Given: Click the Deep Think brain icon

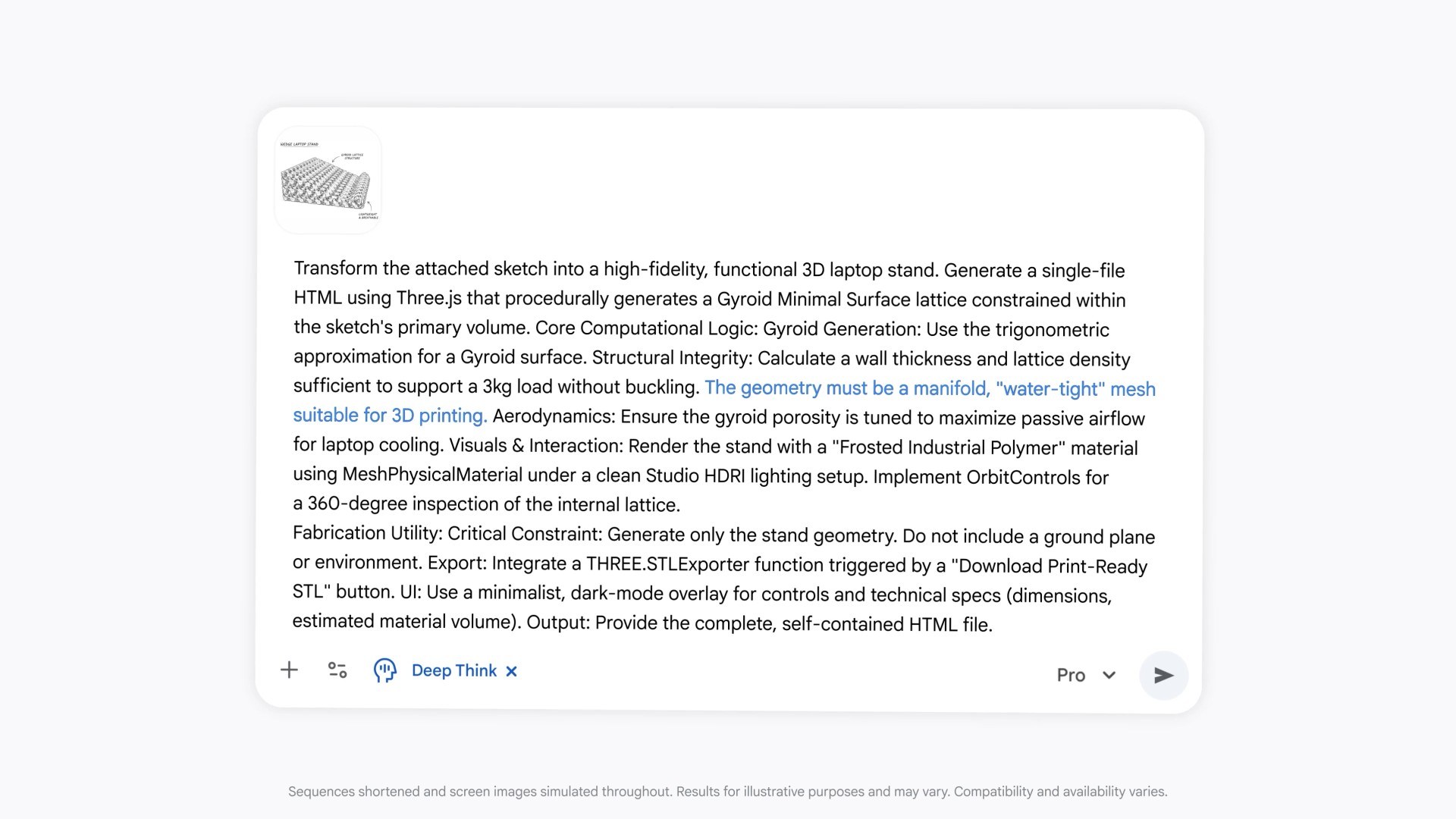Looking at the screenshot, I should pos(384,670).
